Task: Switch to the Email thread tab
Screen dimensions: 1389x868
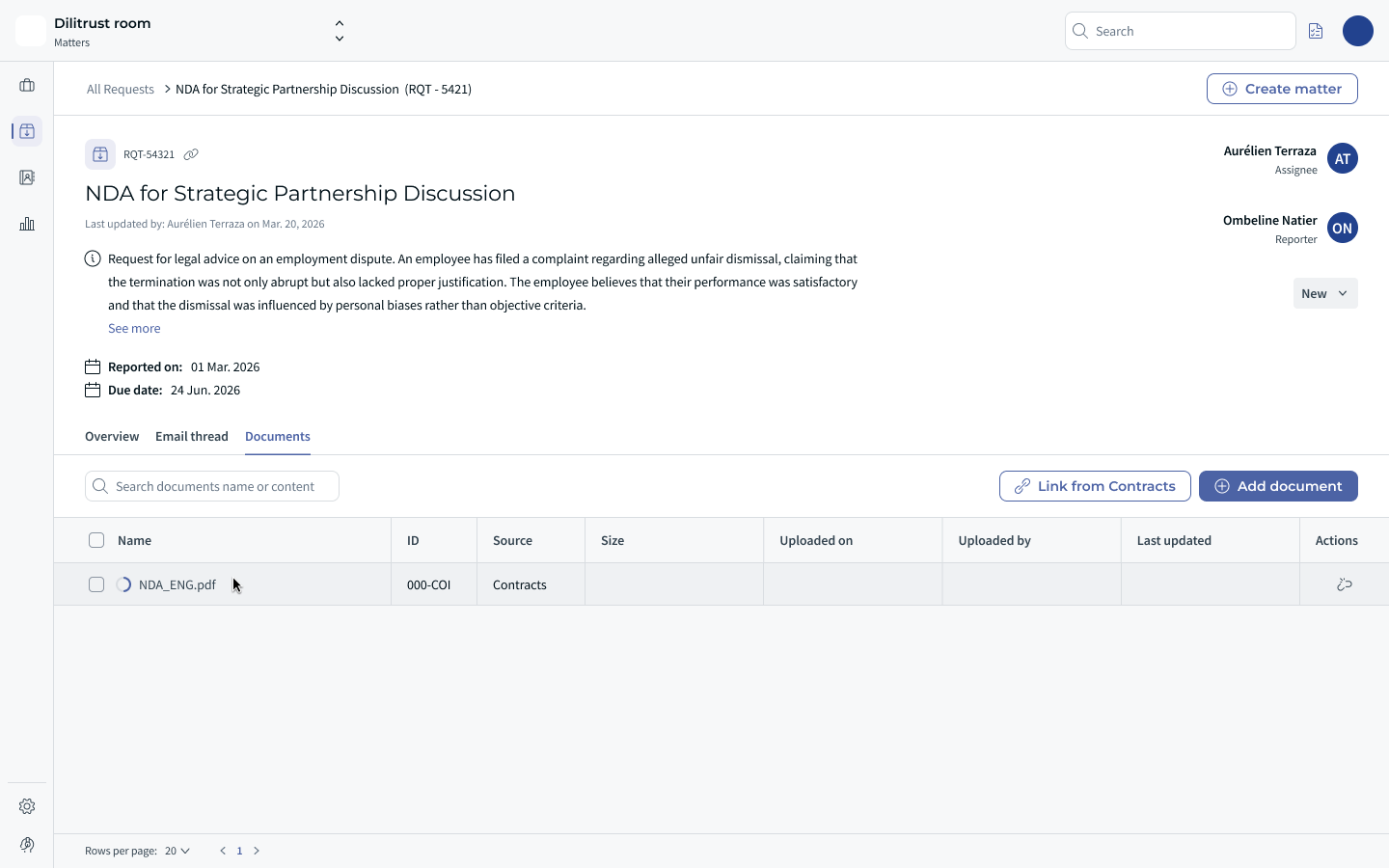Action: coord(192,436)
